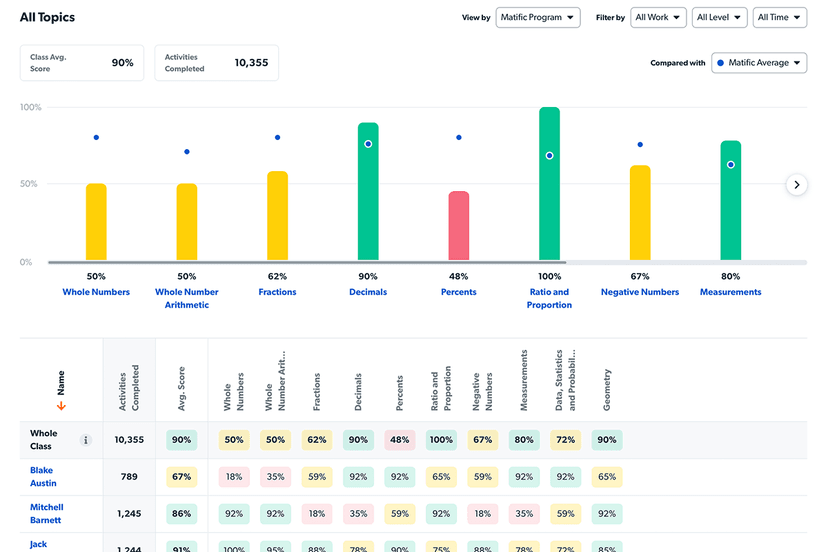Open the Matific Program view dropdown

click(538, 18)
